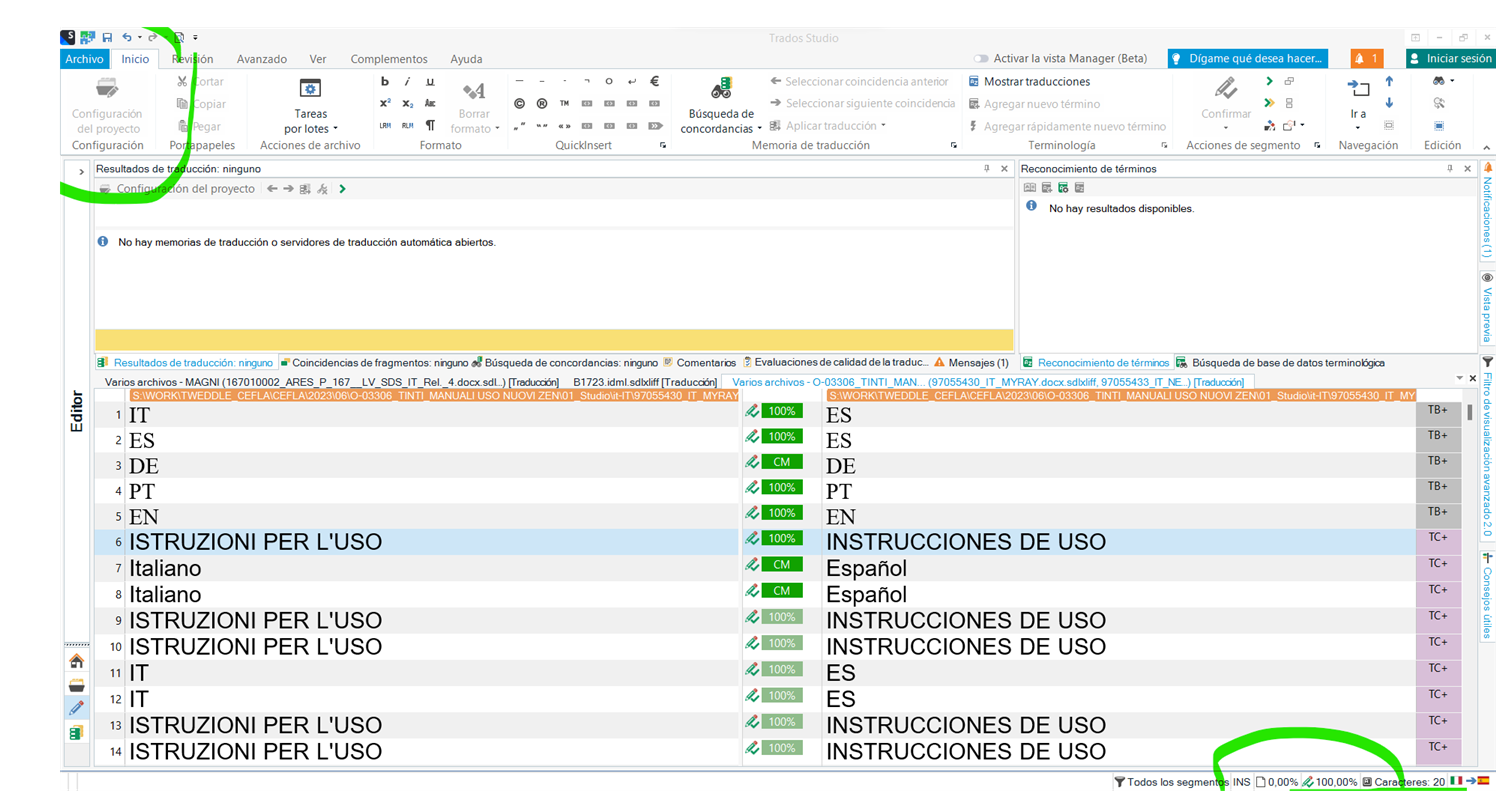
Task: Click Dígame qué desea hacer search box
Action: point(1247,59)
